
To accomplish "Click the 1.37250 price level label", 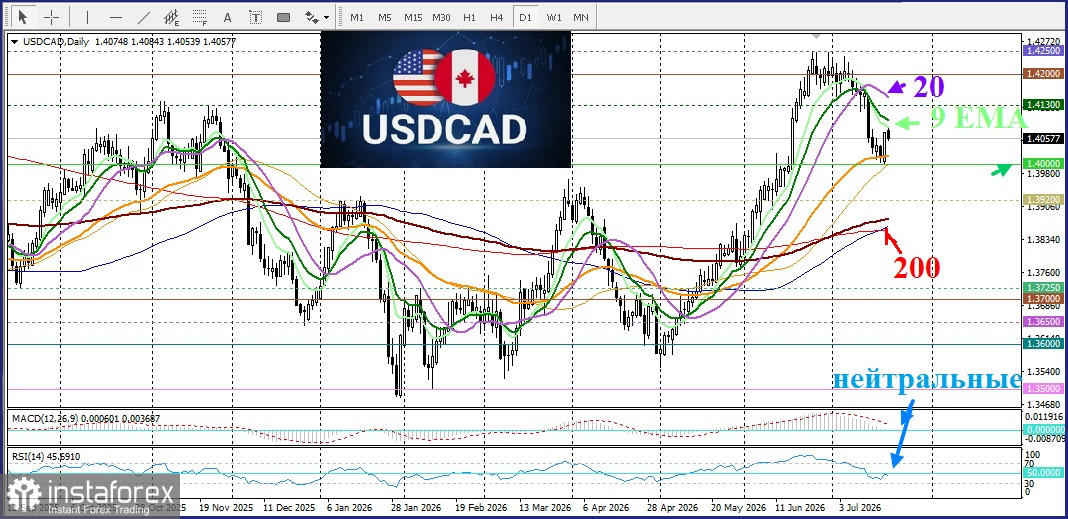I will 1044,288.
